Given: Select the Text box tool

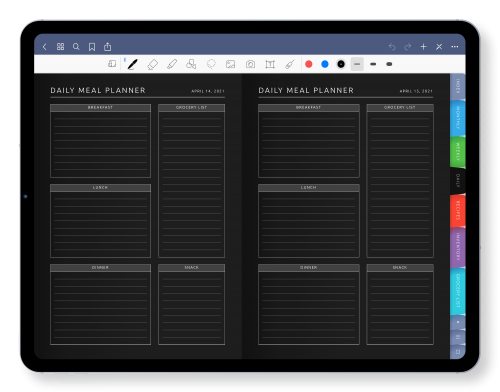Looking at the screenshot, I should click(270, 64).
